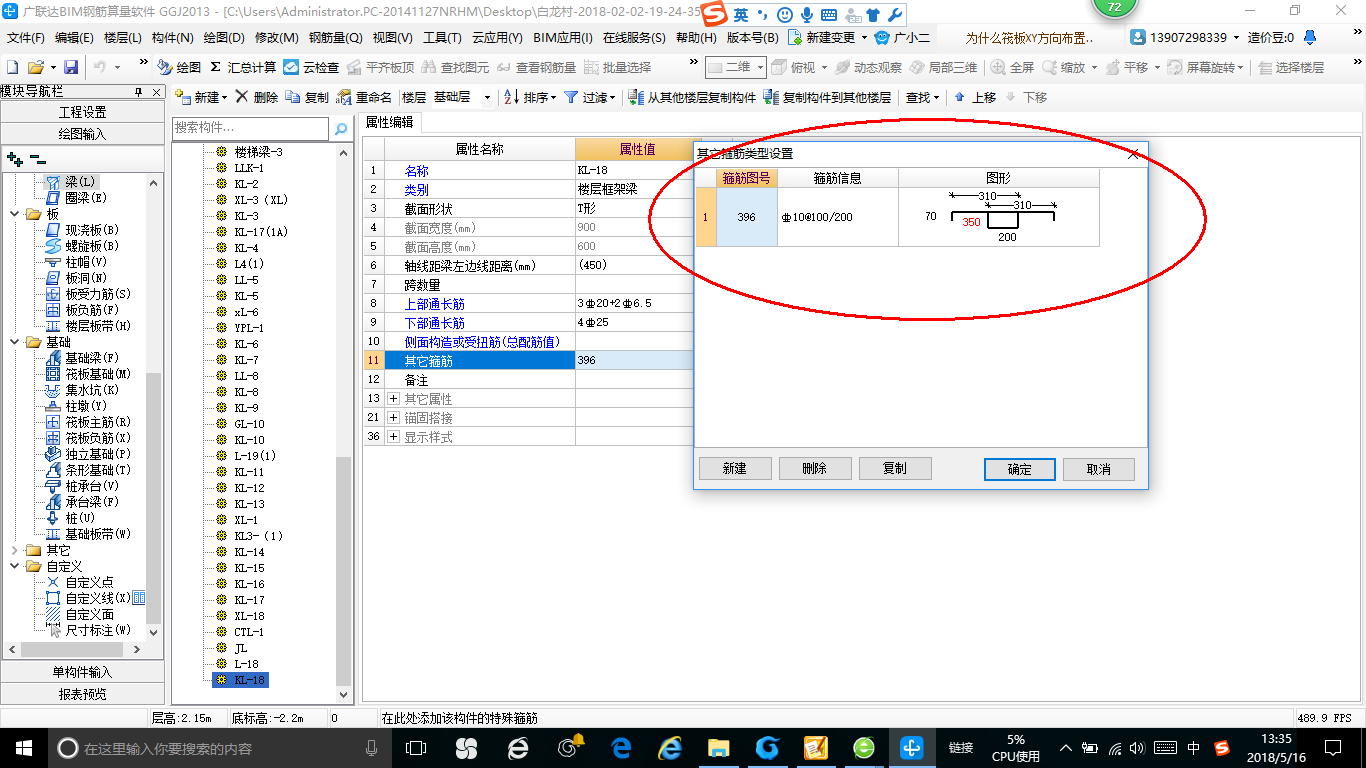Move component up with 上移

pos(974,97)
